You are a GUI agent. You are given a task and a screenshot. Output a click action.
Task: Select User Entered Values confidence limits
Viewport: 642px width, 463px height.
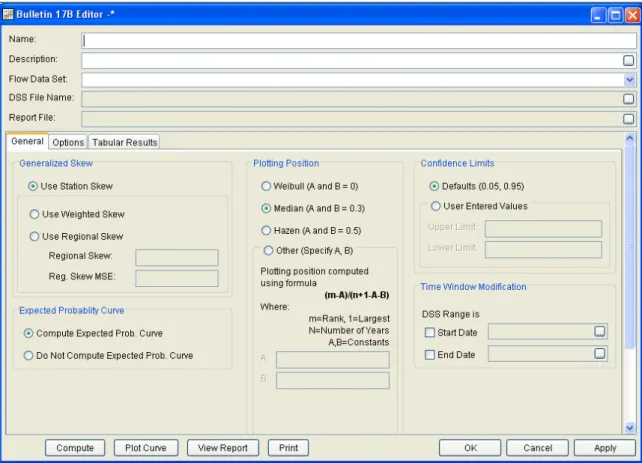pyautogui.click(x=479, y=206)
